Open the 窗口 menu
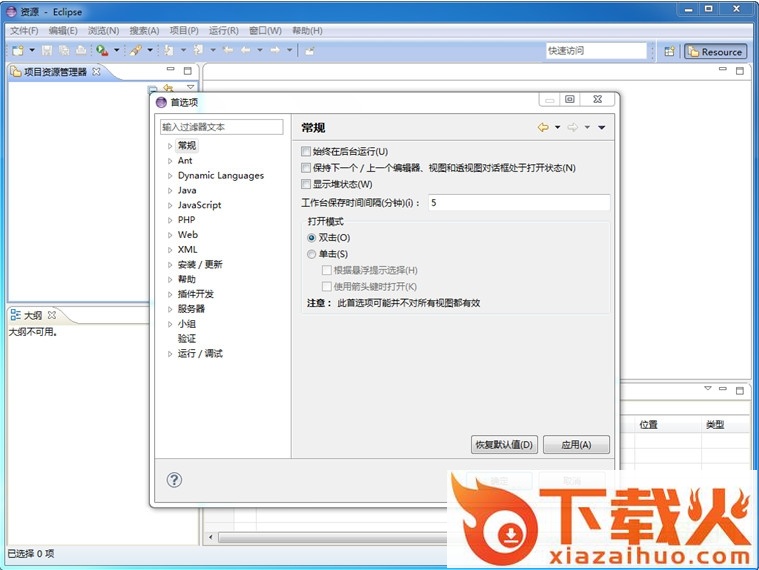Image resolution: width=759 pixels, height=570 pixels. coord(265,31)
